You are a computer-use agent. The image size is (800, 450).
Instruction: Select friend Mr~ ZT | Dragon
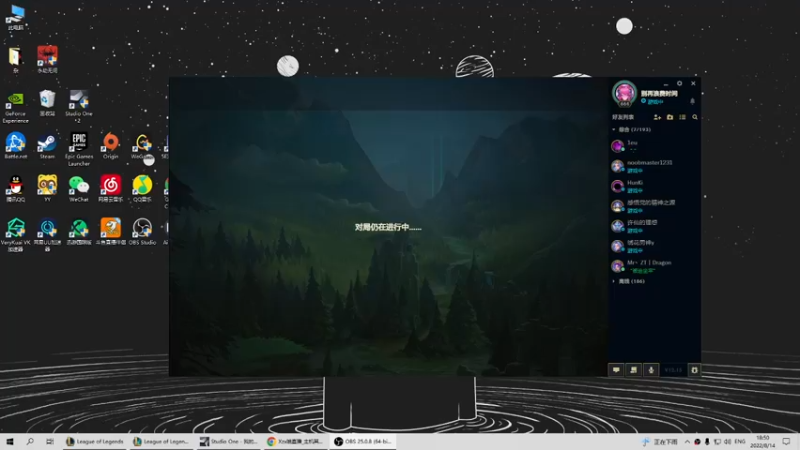[655, 266]
